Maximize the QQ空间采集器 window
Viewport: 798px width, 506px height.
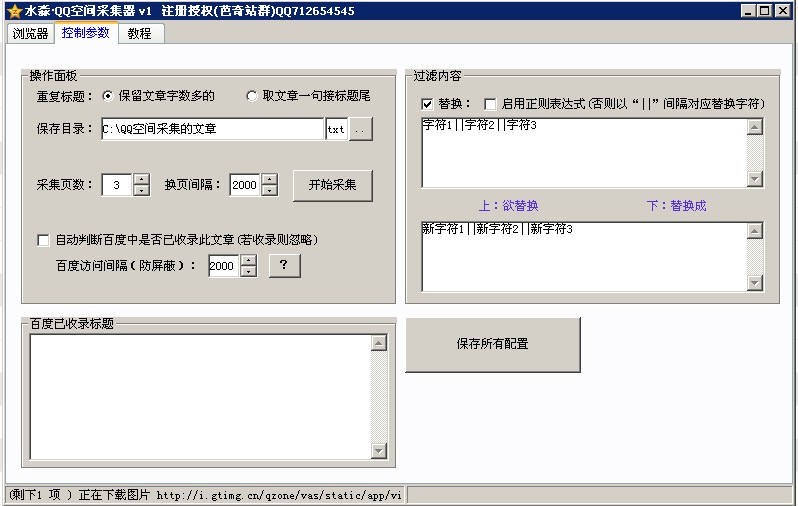764,11
